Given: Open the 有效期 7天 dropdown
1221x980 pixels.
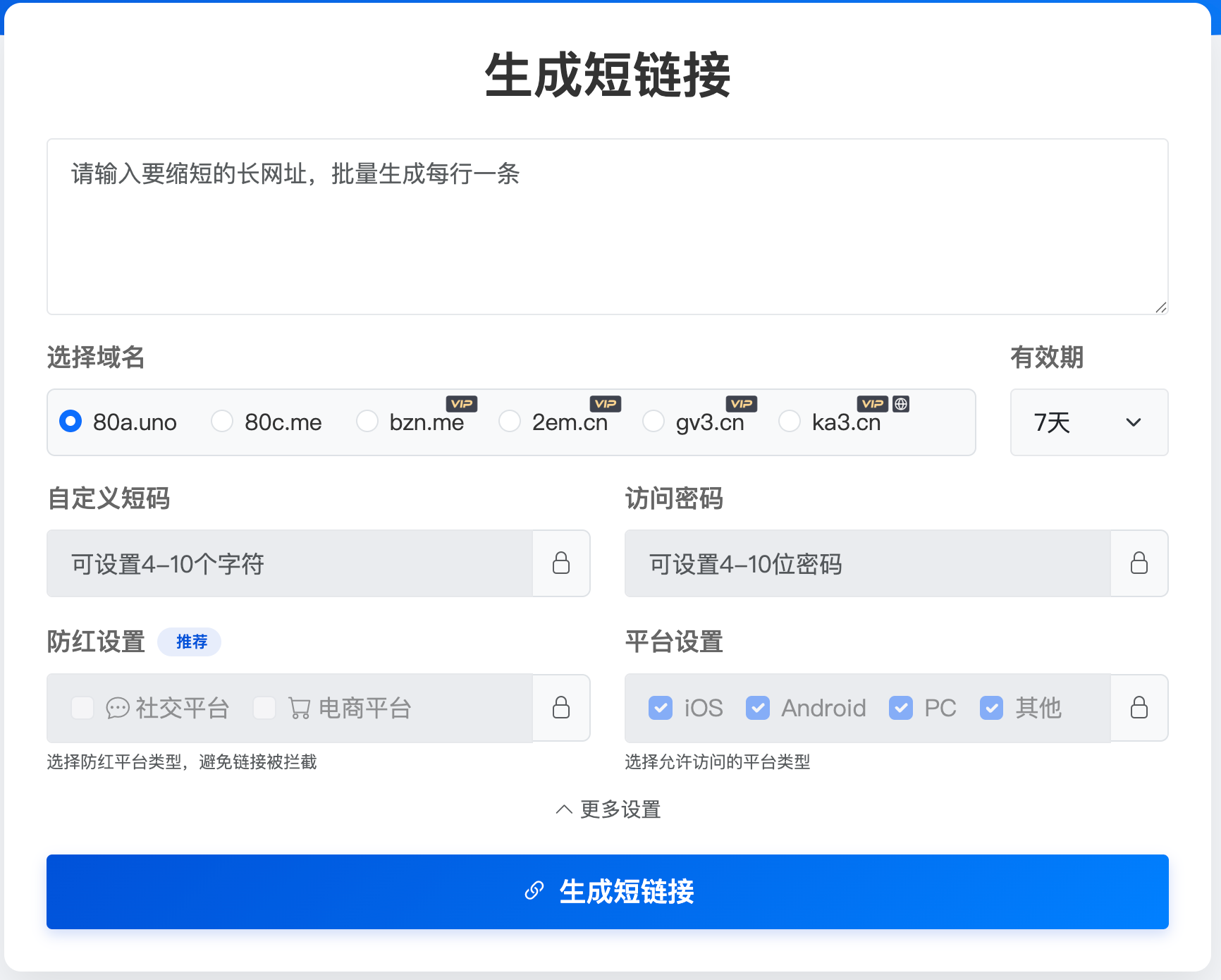Looking at the screenshot, I should tap(1088, 422).
